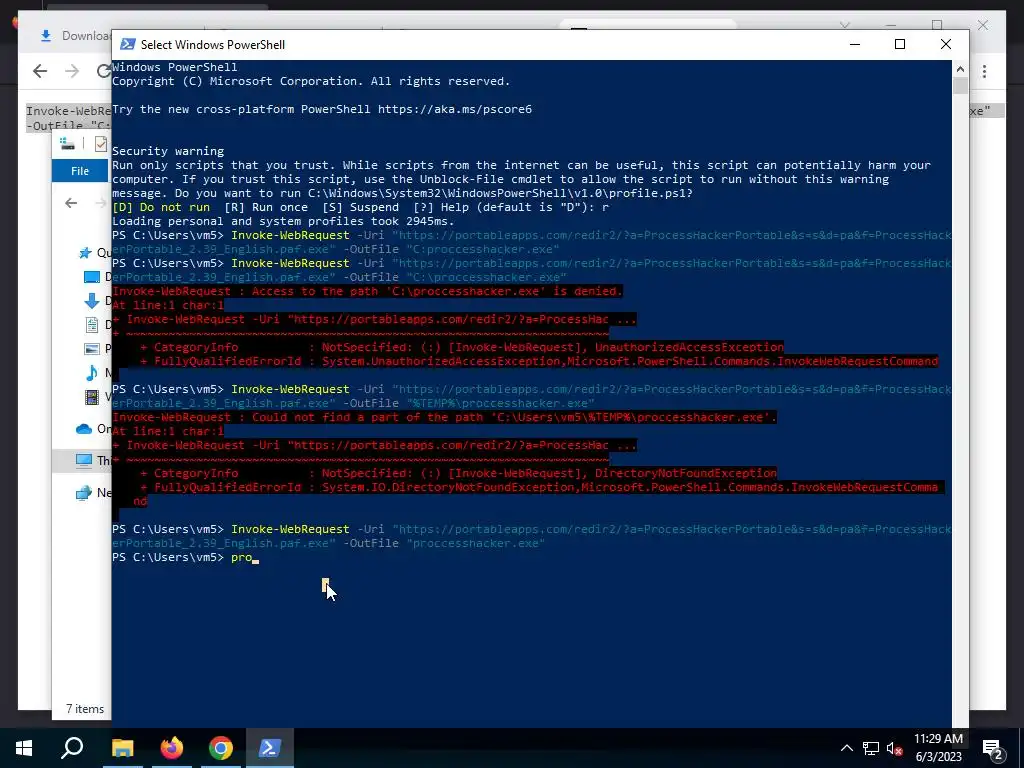Click 'Access to the path' denied error line
This screenshot has height=768, width=1024.
coord(367,291)
